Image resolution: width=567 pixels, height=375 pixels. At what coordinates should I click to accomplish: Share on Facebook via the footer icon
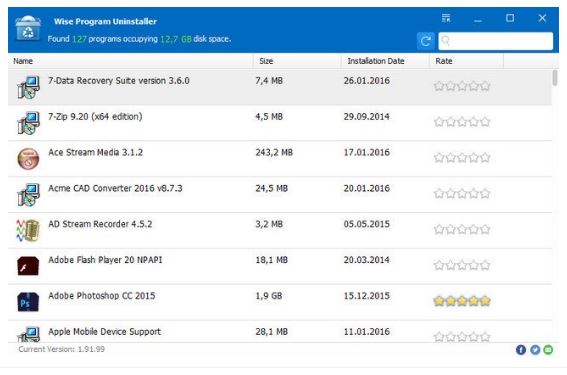[521, 350]
